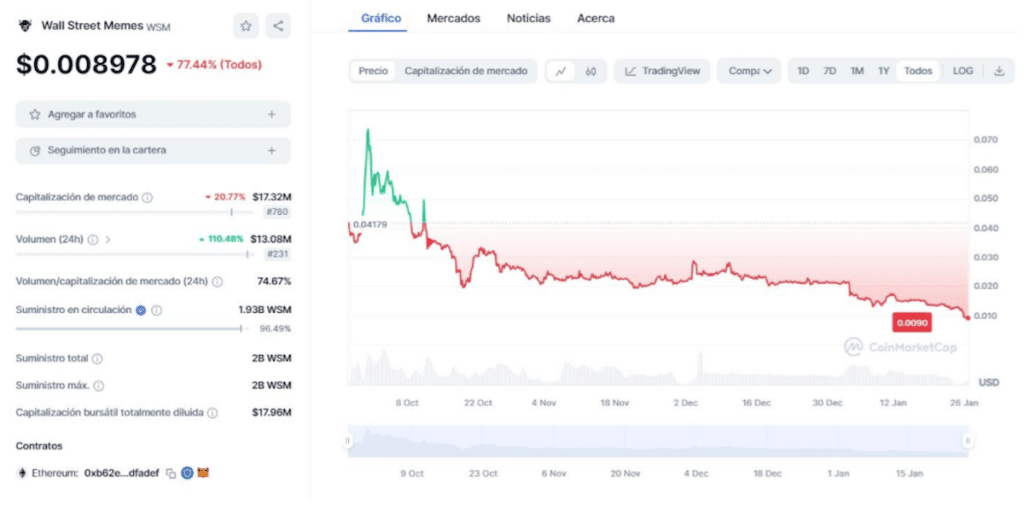This screenshot has height=505, width=1024.
Task: Download chart data icon
Action: [x=999, y=71]
